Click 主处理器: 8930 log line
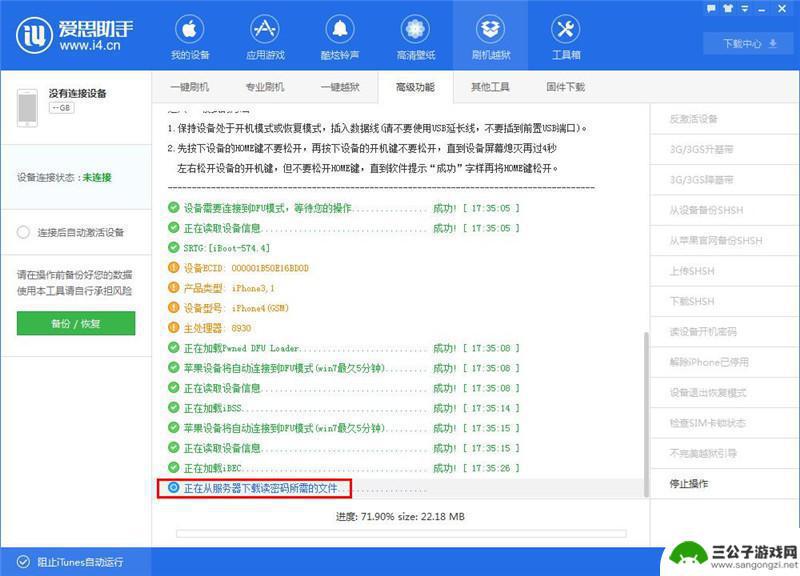The height and width of the screenshot is (576, 800). pos(217,328)
